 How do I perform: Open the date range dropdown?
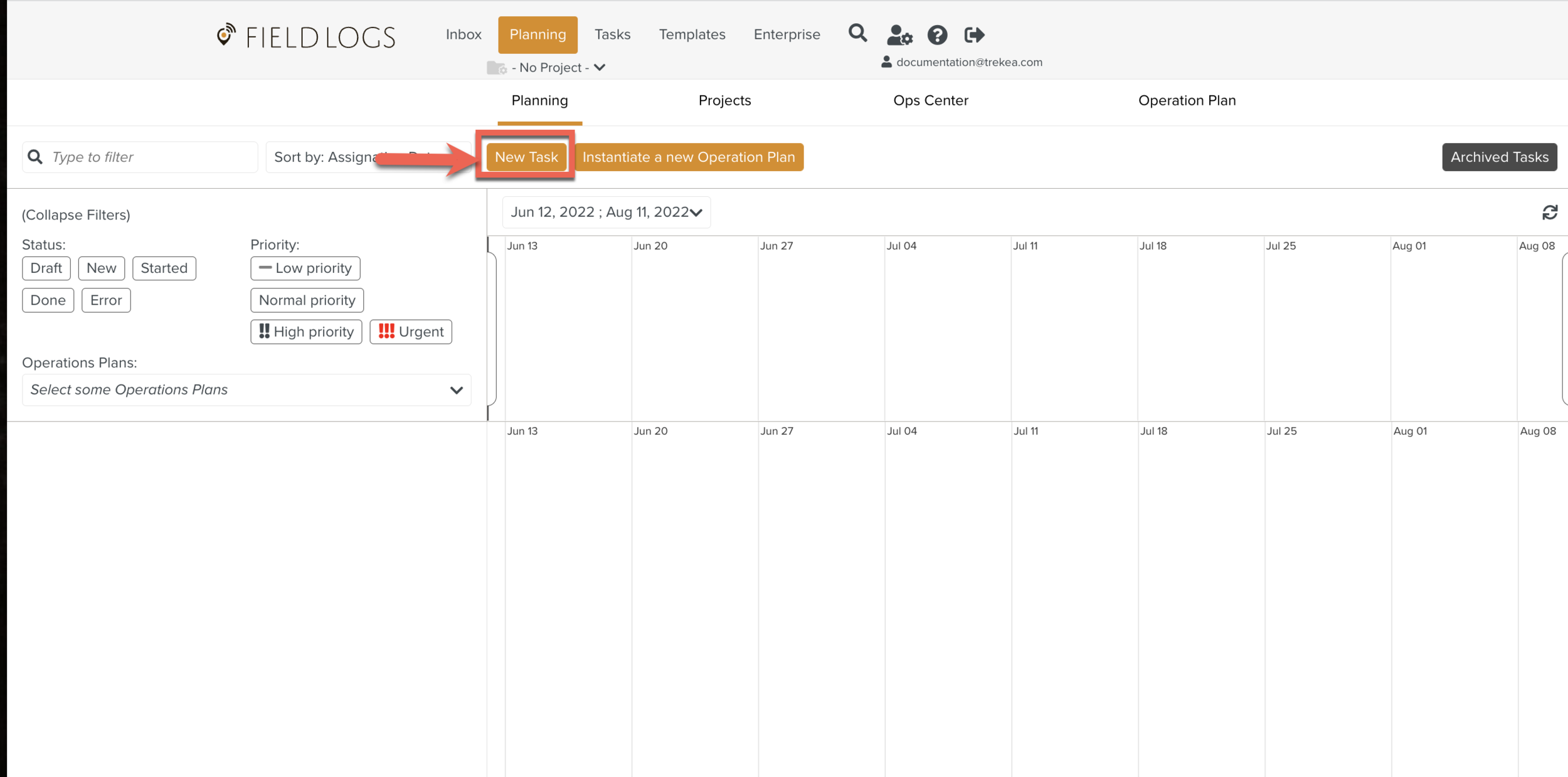[x=606, y=213]
